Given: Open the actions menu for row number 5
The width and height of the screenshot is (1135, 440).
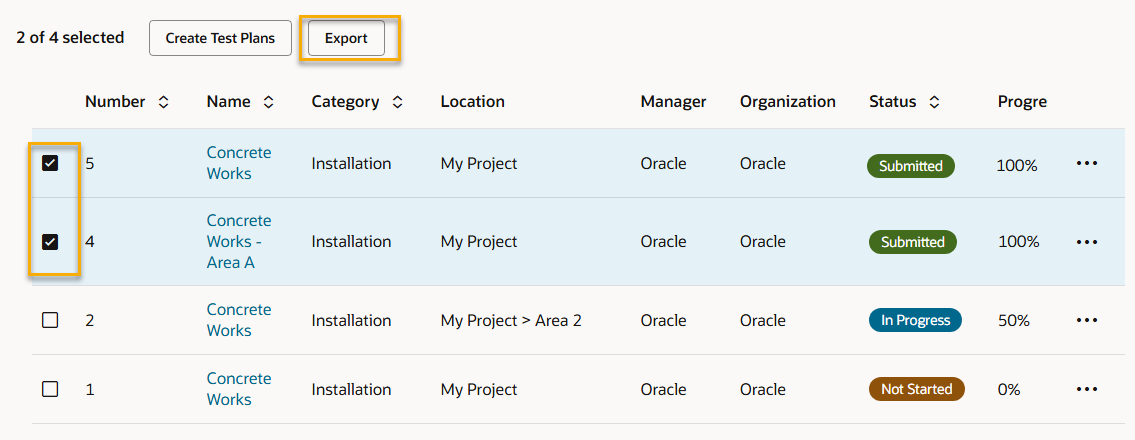Looking at the screenshot, I should coord(1086,164).
